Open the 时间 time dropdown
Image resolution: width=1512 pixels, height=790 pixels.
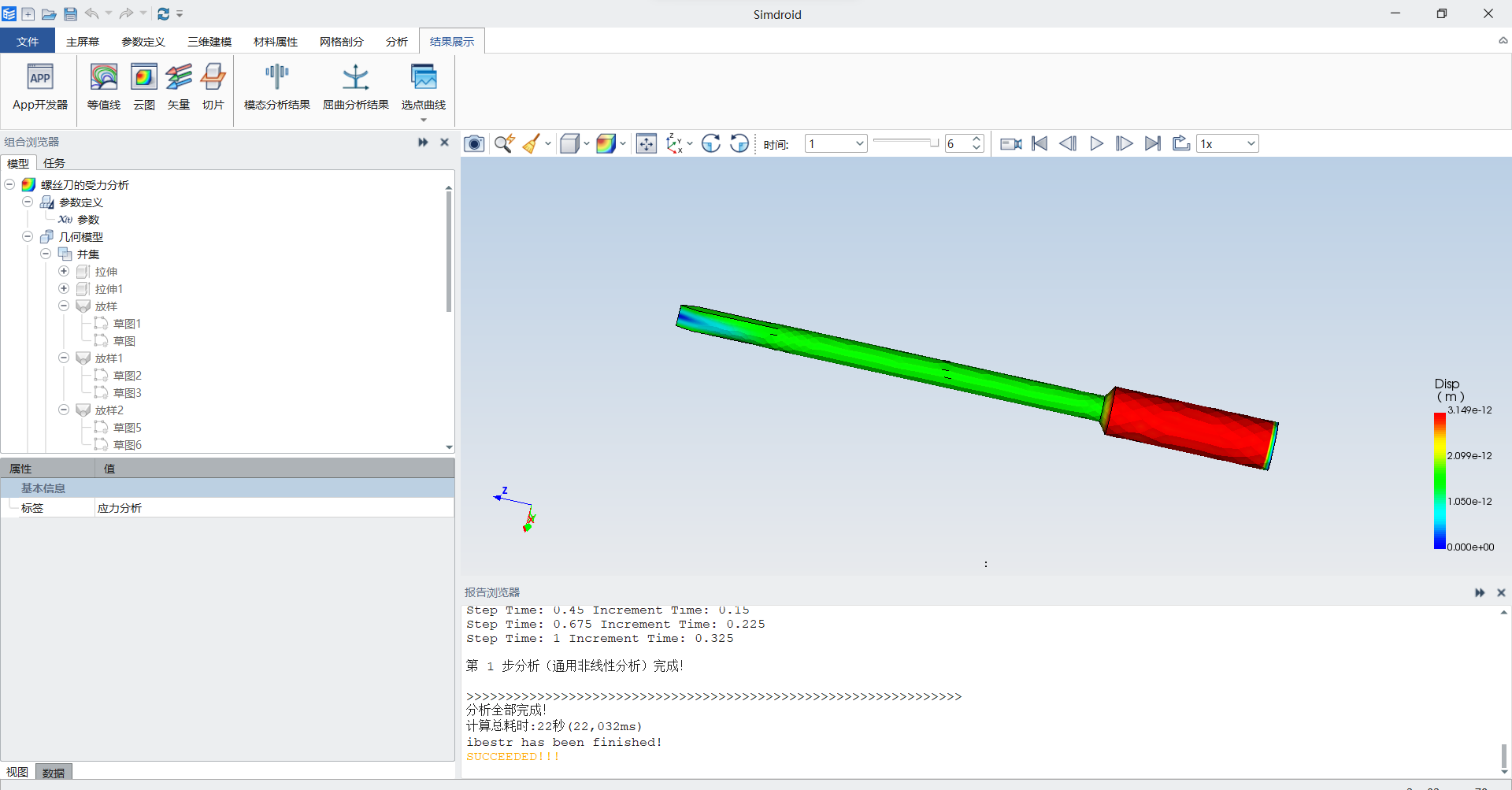coord(836,143)
